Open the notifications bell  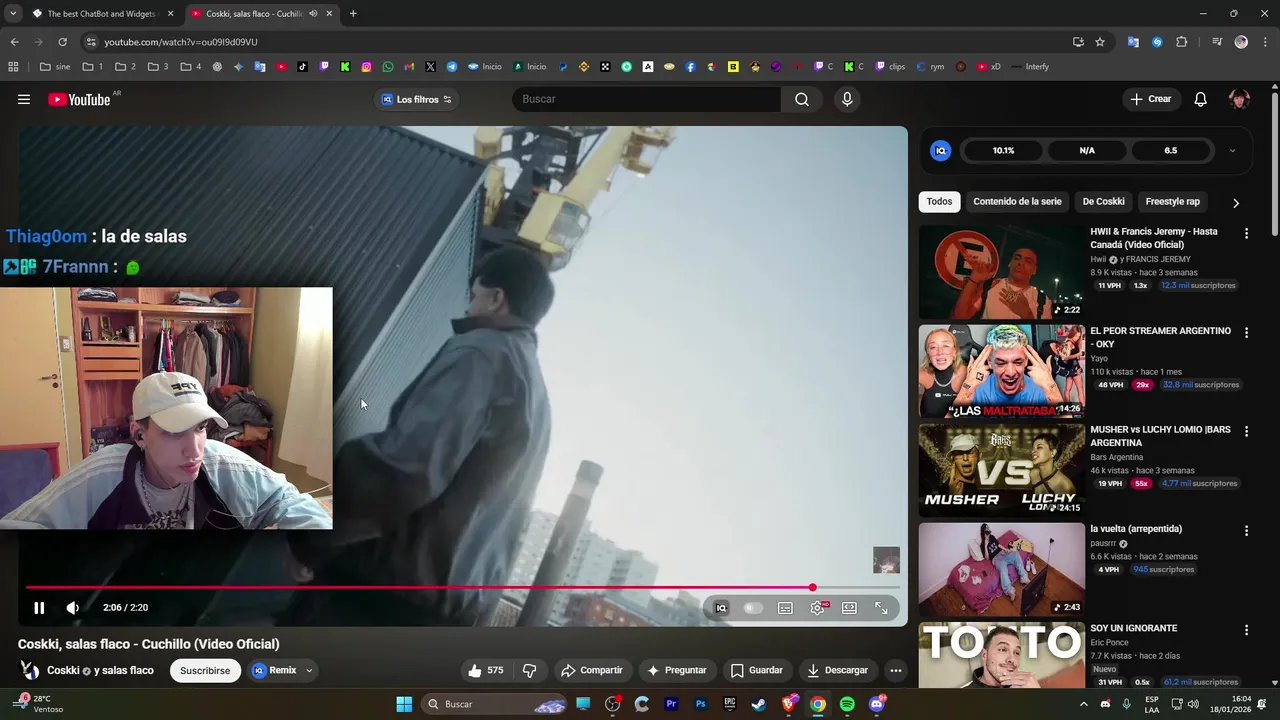[x=1201, y=99]
